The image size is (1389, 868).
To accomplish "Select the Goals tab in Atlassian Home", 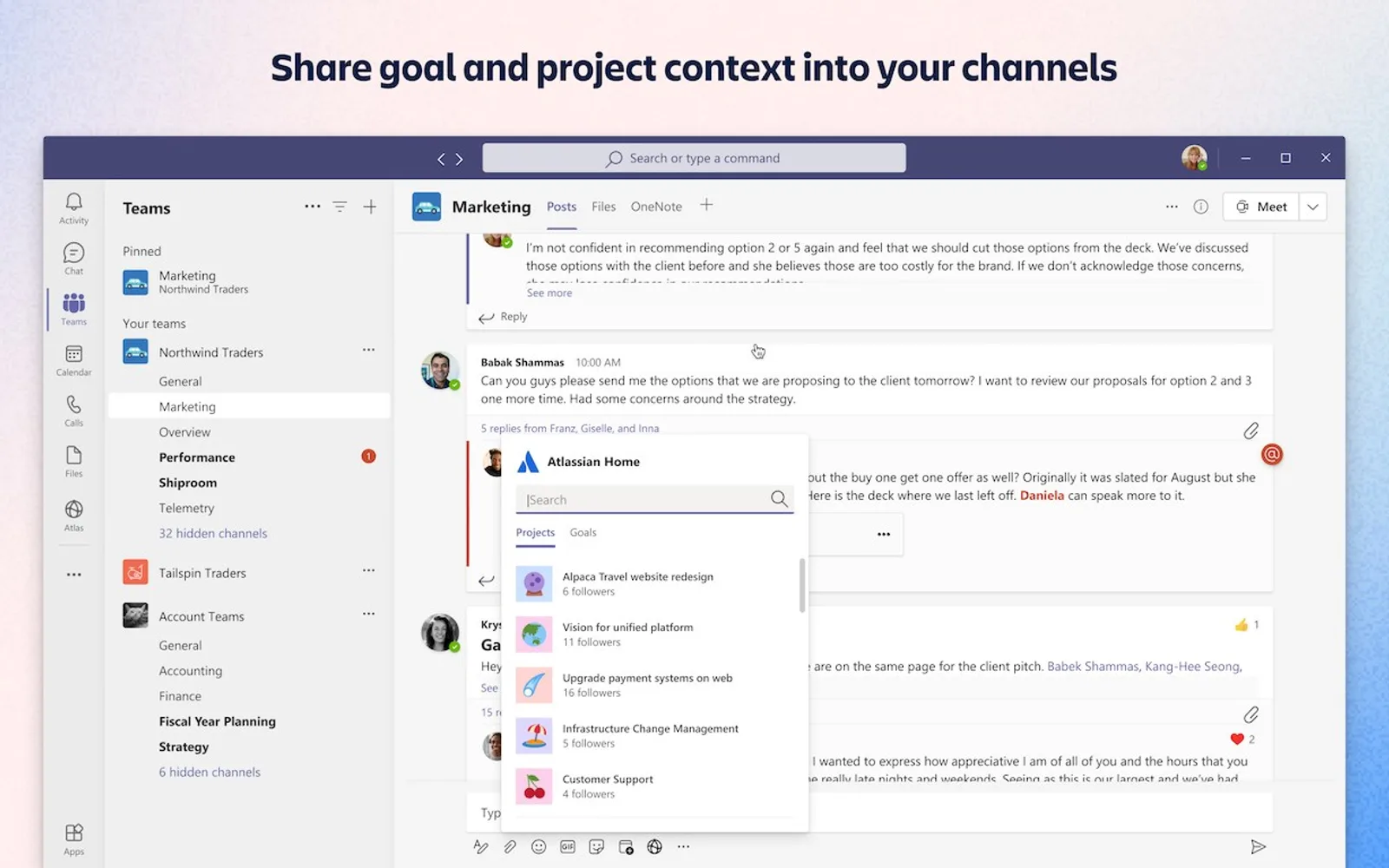I will pyautogui.click(x=583, y=533).
